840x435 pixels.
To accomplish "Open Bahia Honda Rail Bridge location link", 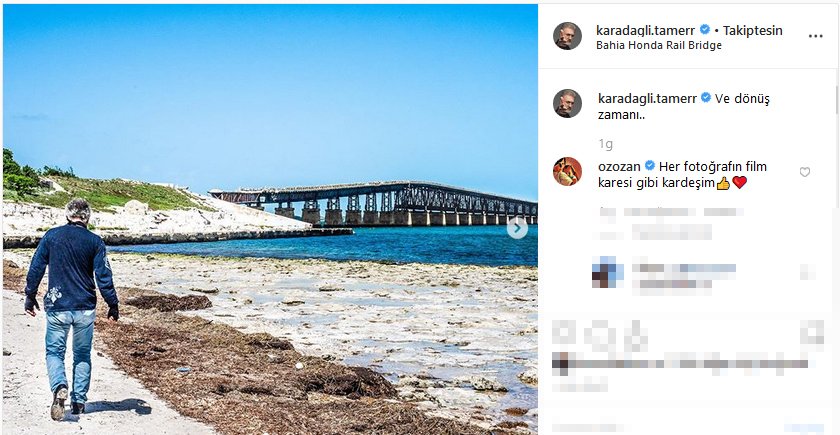I will [658, 46].
